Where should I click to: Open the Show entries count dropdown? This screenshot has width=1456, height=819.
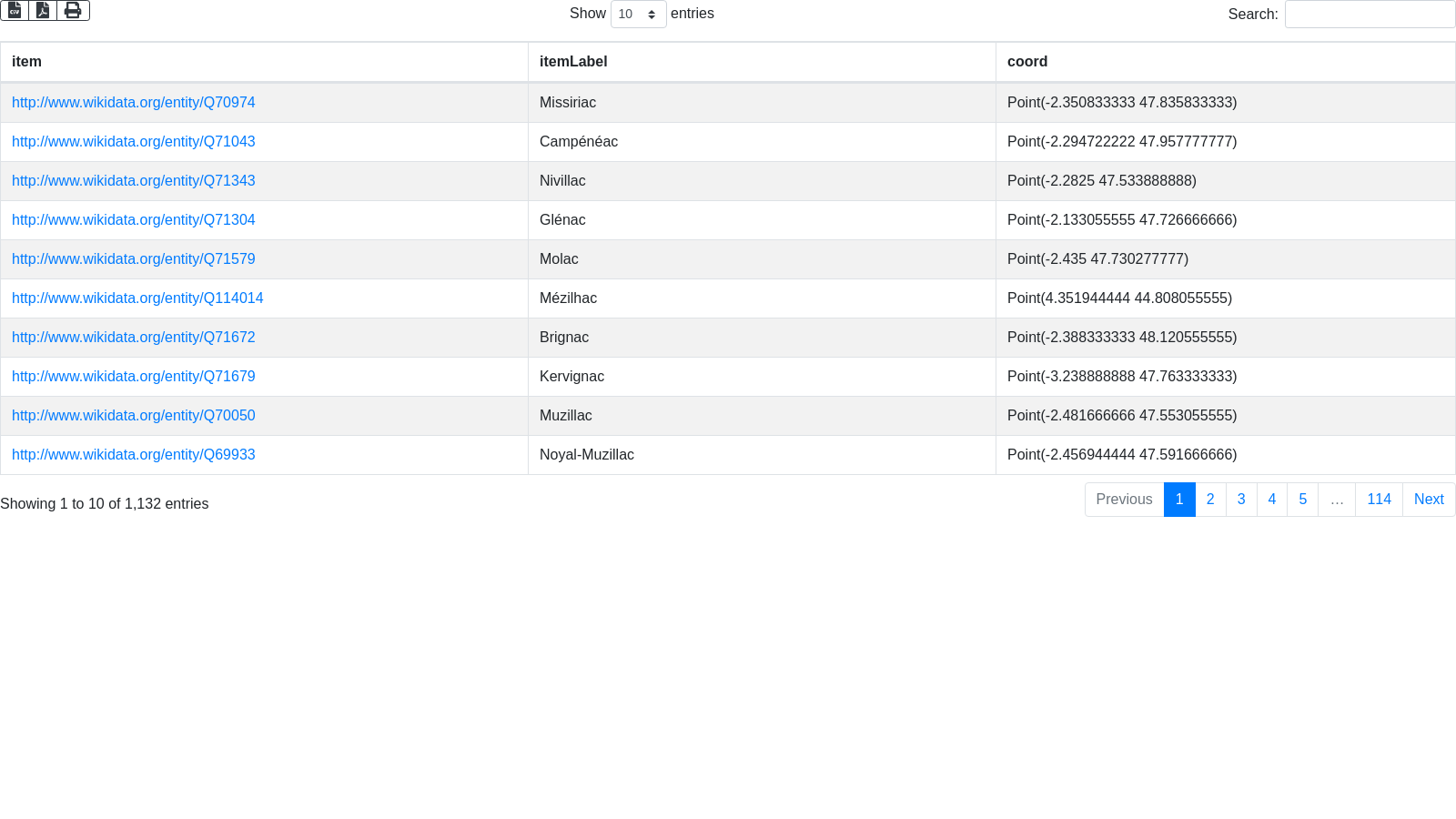[638, 15]
